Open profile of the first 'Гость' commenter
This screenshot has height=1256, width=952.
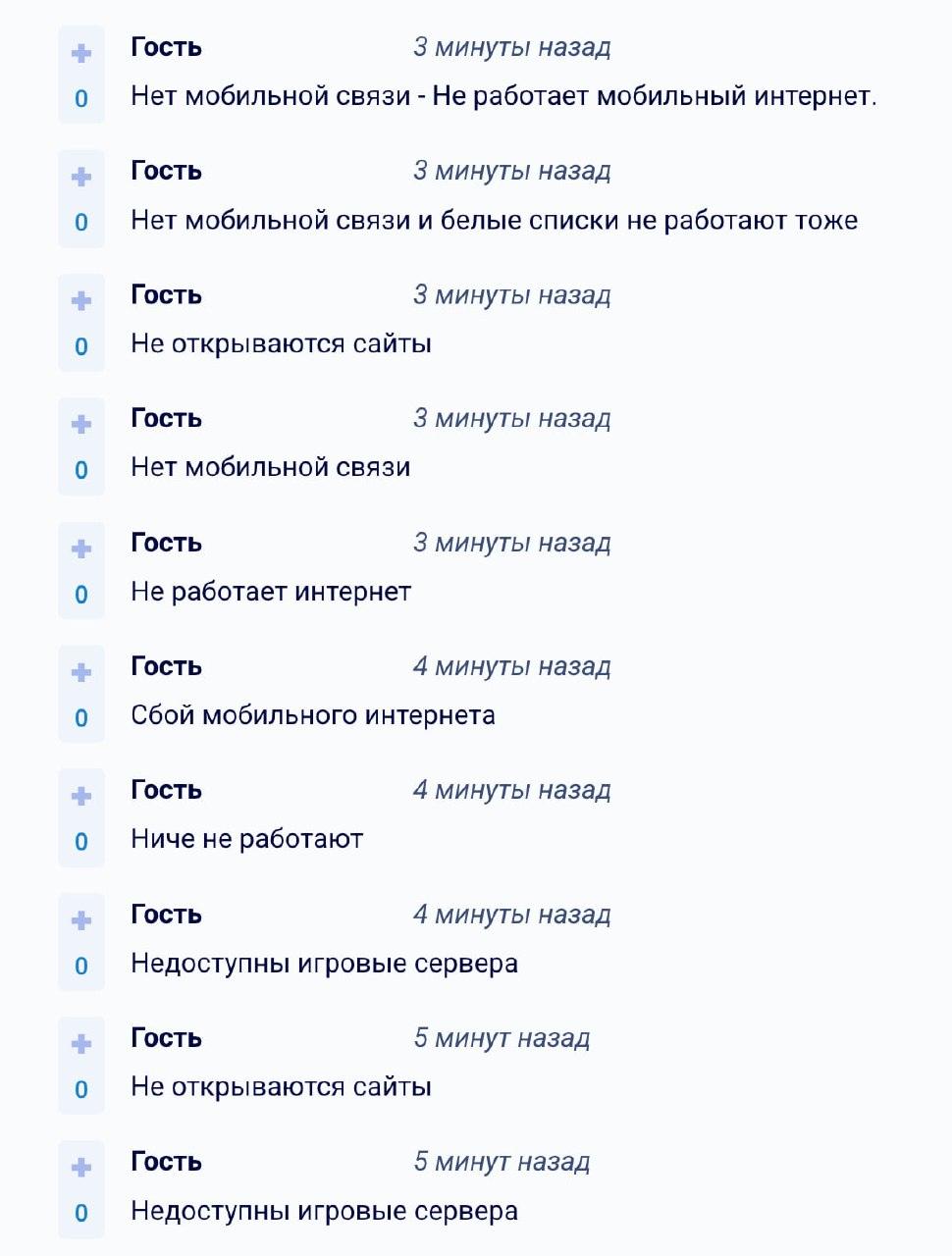click(165, 45)
